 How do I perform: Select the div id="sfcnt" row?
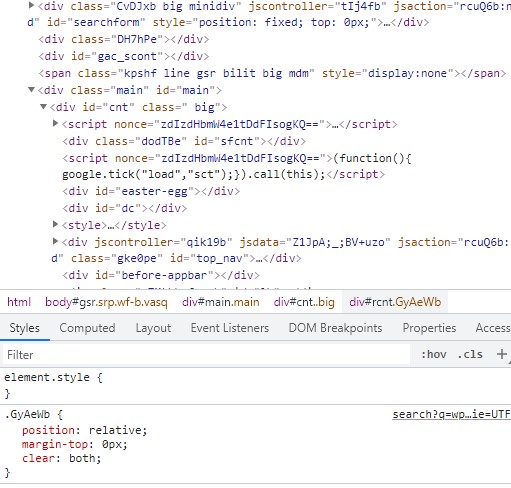tap(184, 141)
